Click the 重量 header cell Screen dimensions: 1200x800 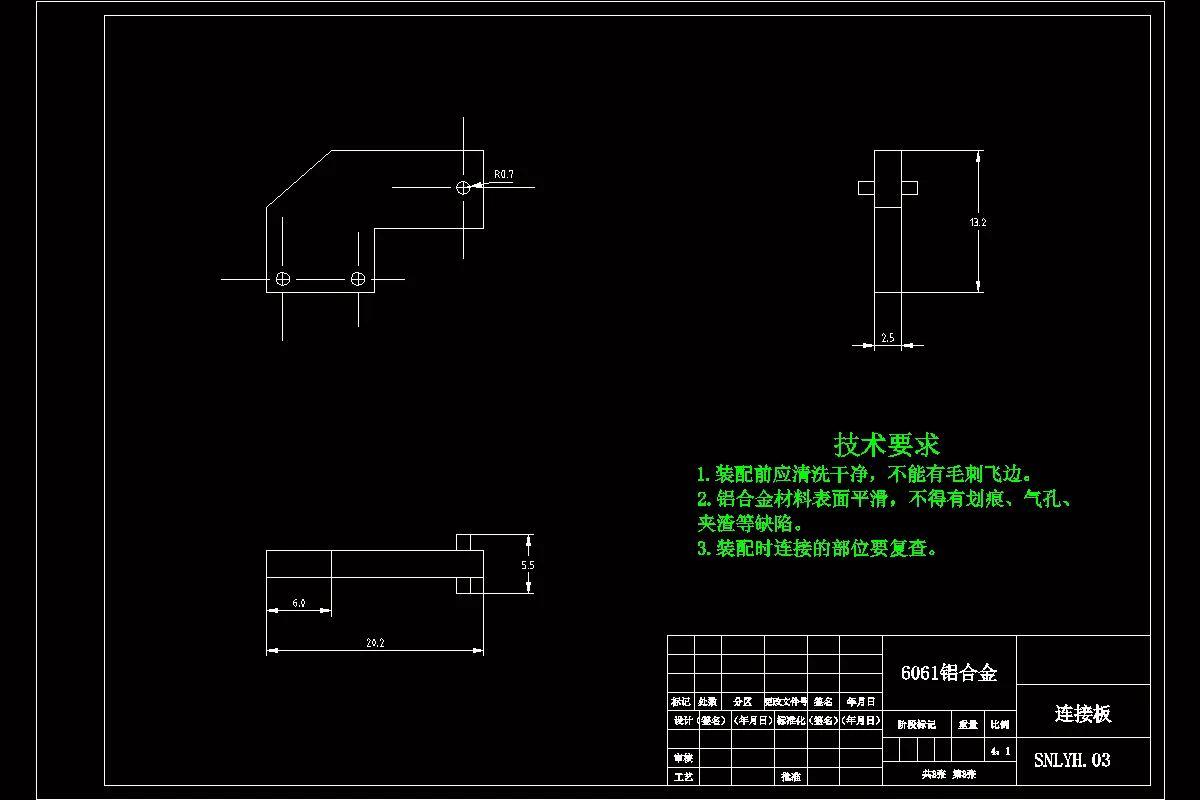tap(968, 724)
